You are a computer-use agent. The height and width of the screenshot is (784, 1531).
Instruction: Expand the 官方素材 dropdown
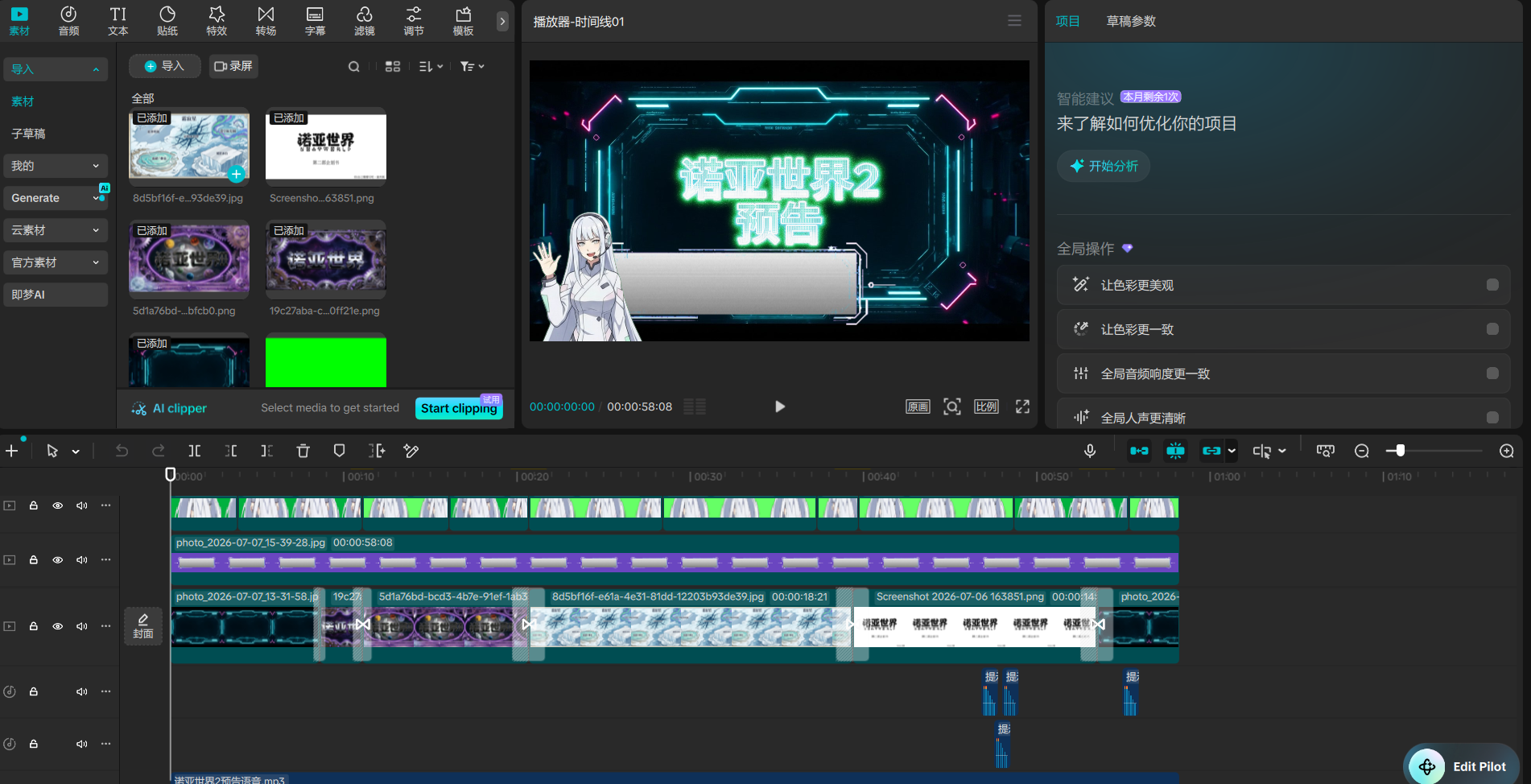coord(56,262)
